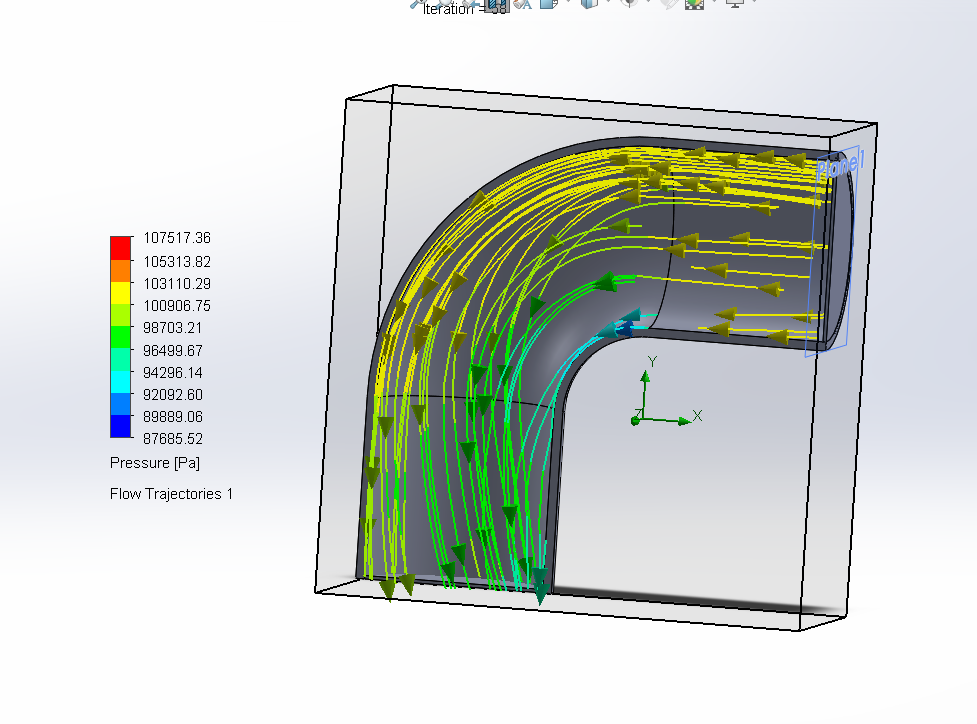
Task: Open View Settings with the monitor icon
Action: pyautogui.click(x=733, y=5)
